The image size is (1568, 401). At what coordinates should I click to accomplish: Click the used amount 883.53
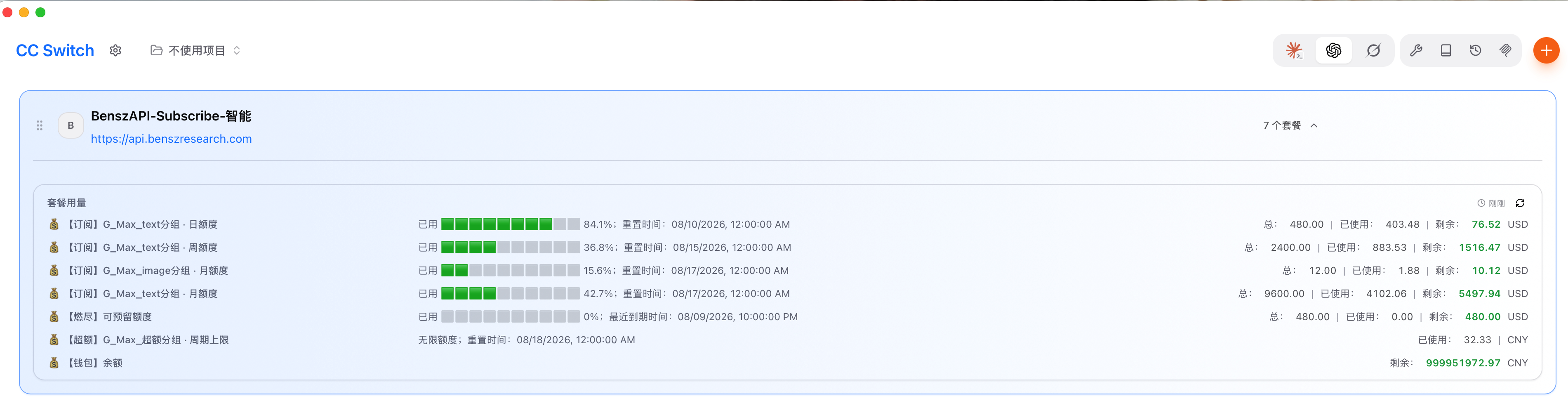1389,248
